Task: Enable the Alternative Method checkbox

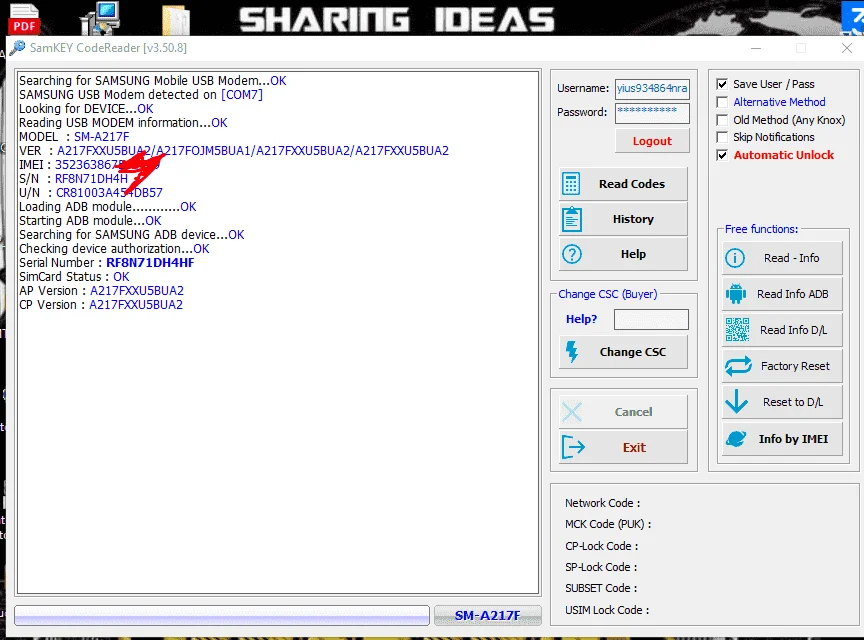Action: coord(722,102)
